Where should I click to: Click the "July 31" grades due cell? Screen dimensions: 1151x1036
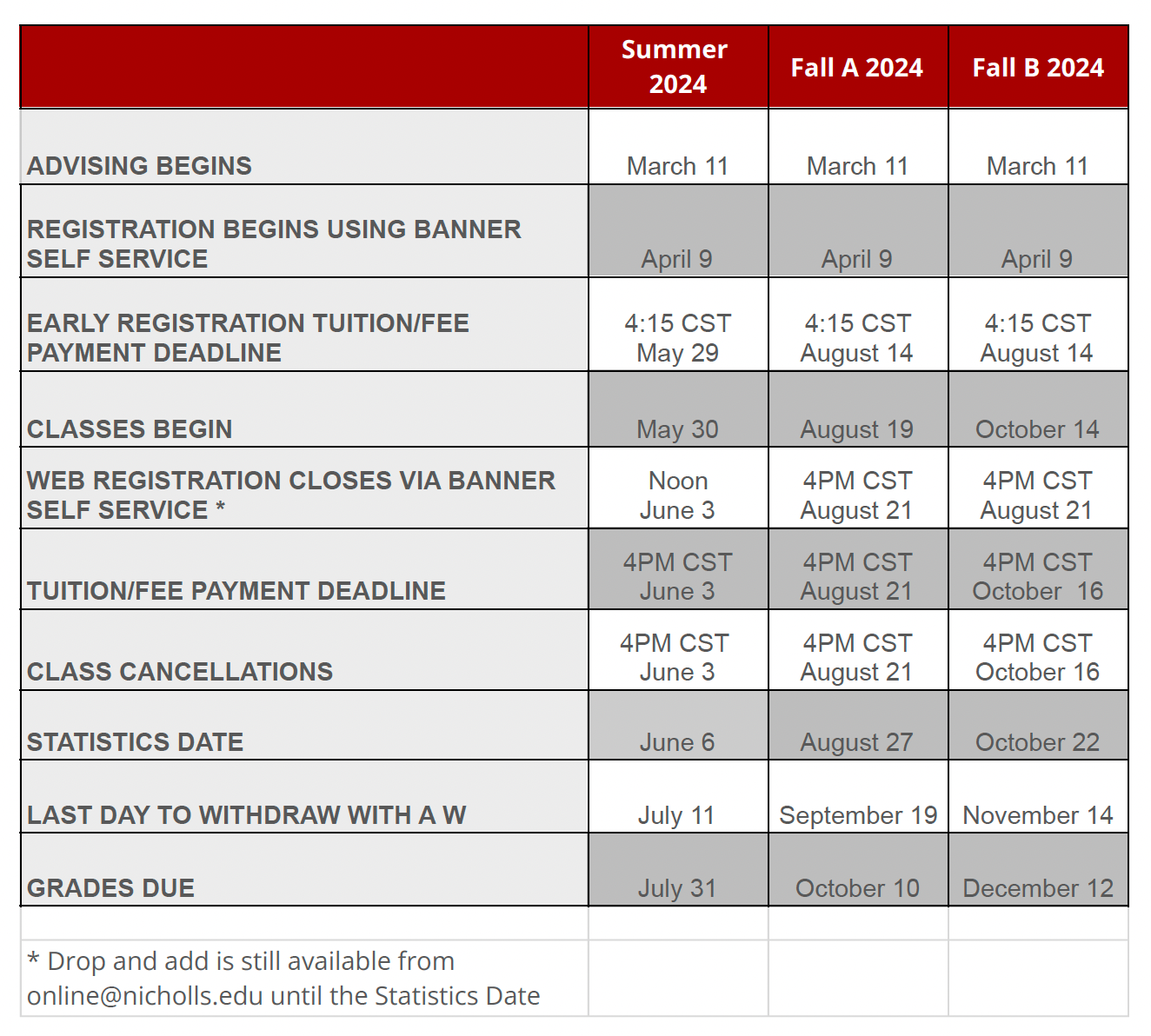[677, 888]
